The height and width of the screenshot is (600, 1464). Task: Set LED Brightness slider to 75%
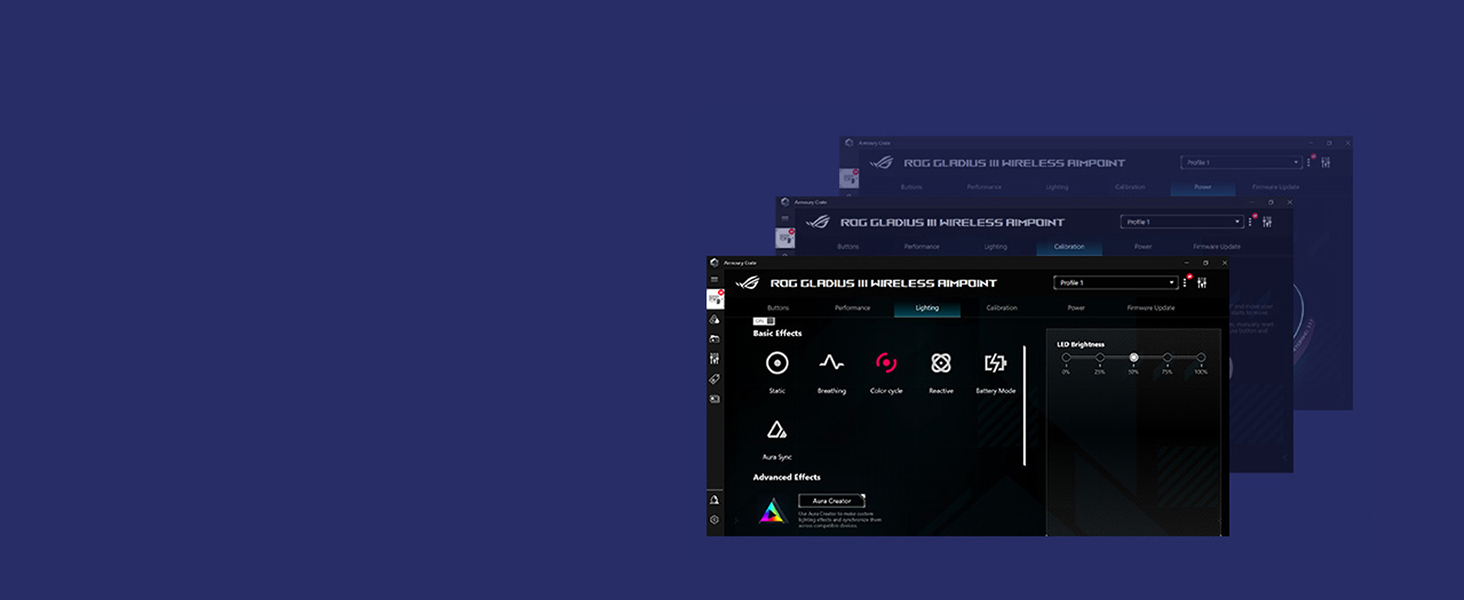tap(1167, 357)
